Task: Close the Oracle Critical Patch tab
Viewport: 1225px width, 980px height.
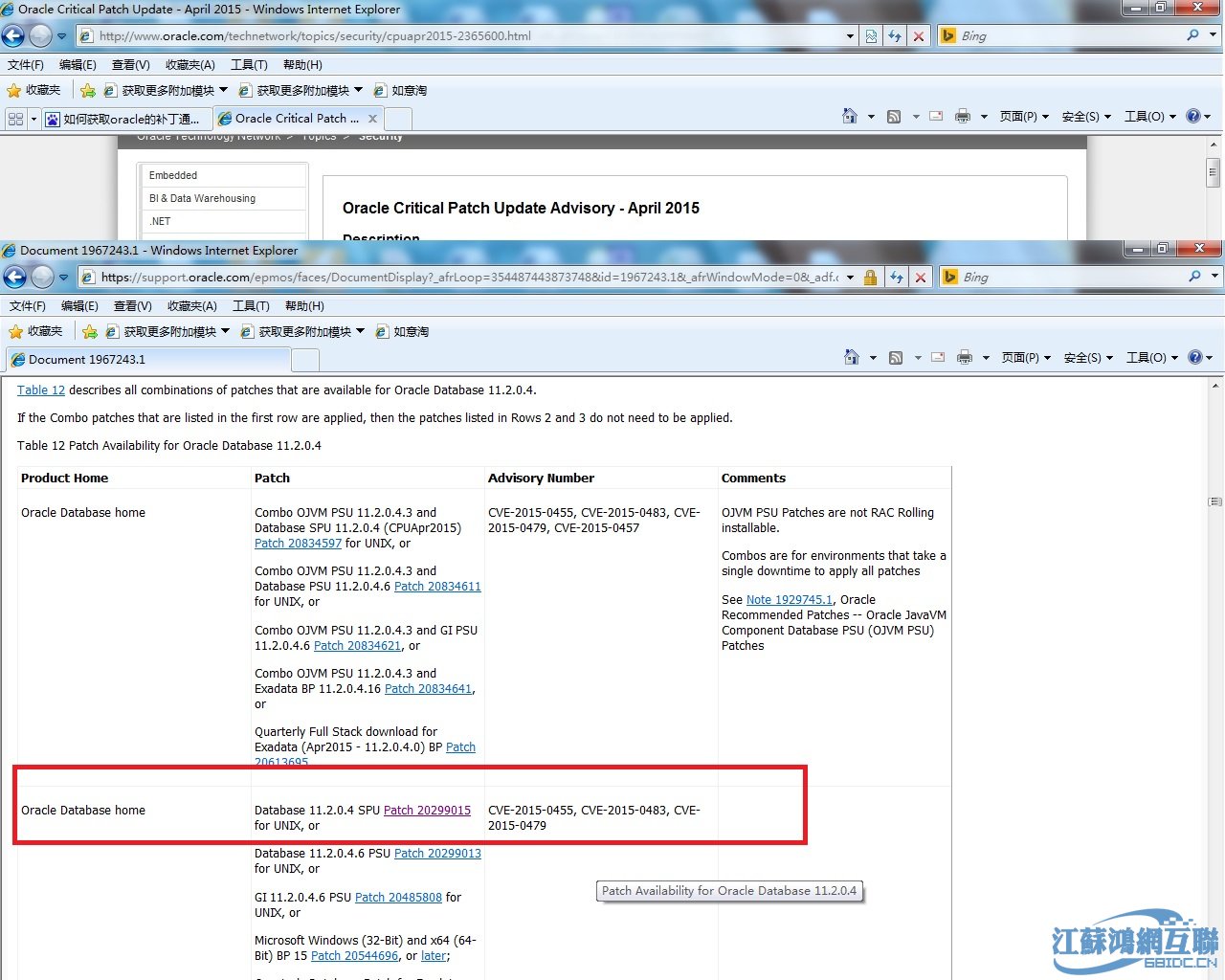Action: pyautogui.click(x=373, y=119)
